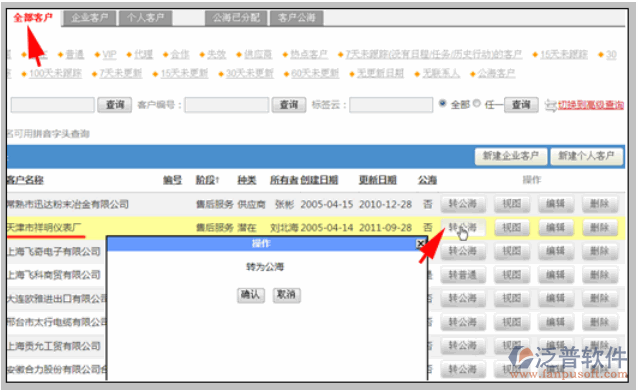The width and height of the screenshot is (638, 390).
Task: Click 转公海 for 天津市祥明仪表厂
Action: click(463, 228)
